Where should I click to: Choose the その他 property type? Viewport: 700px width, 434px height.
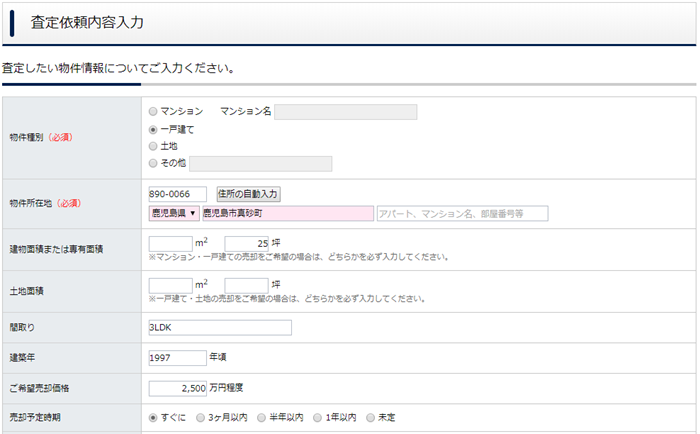153,163
